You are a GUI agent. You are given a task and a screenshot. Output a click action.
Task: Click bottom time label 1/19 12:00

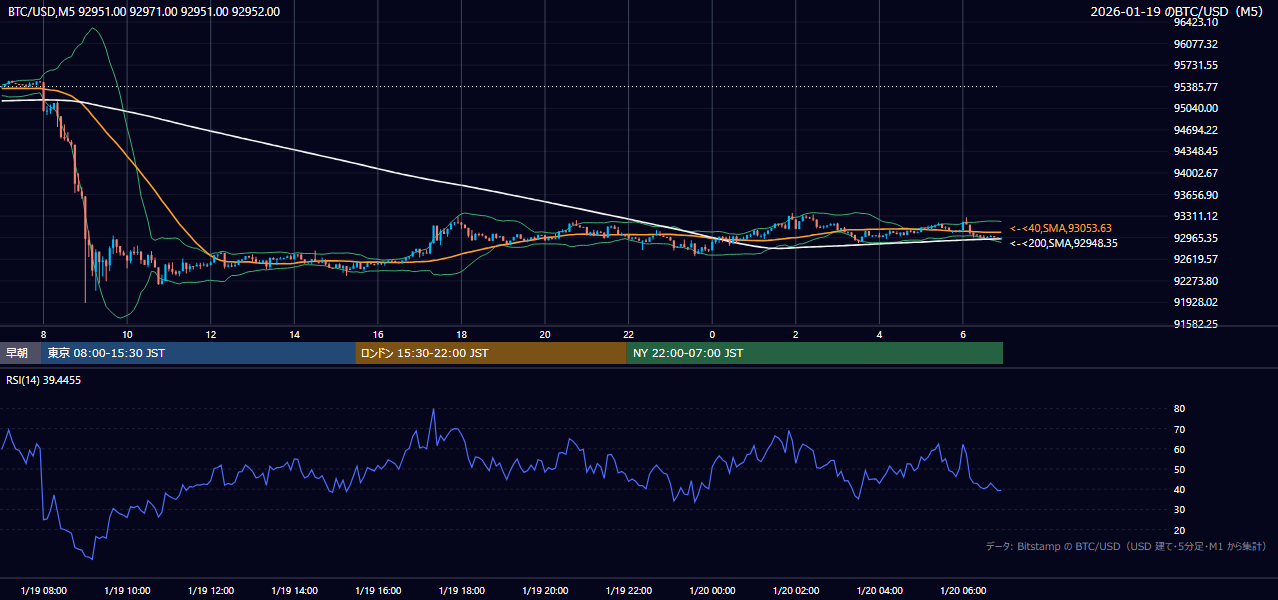coord(211,591)
